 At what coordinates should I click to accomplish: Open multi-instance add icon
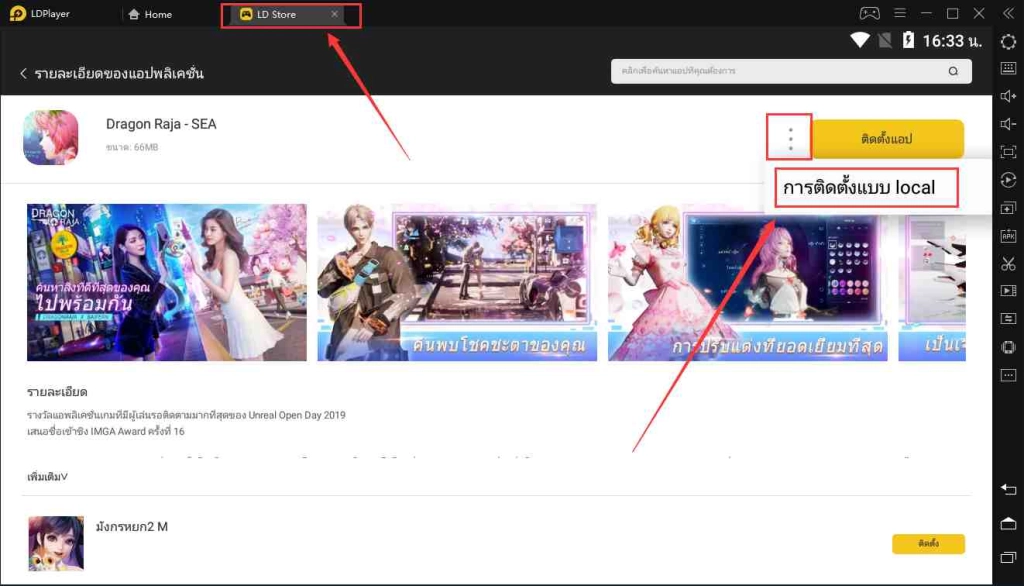pyautogui.click(x=1008, y=208)
